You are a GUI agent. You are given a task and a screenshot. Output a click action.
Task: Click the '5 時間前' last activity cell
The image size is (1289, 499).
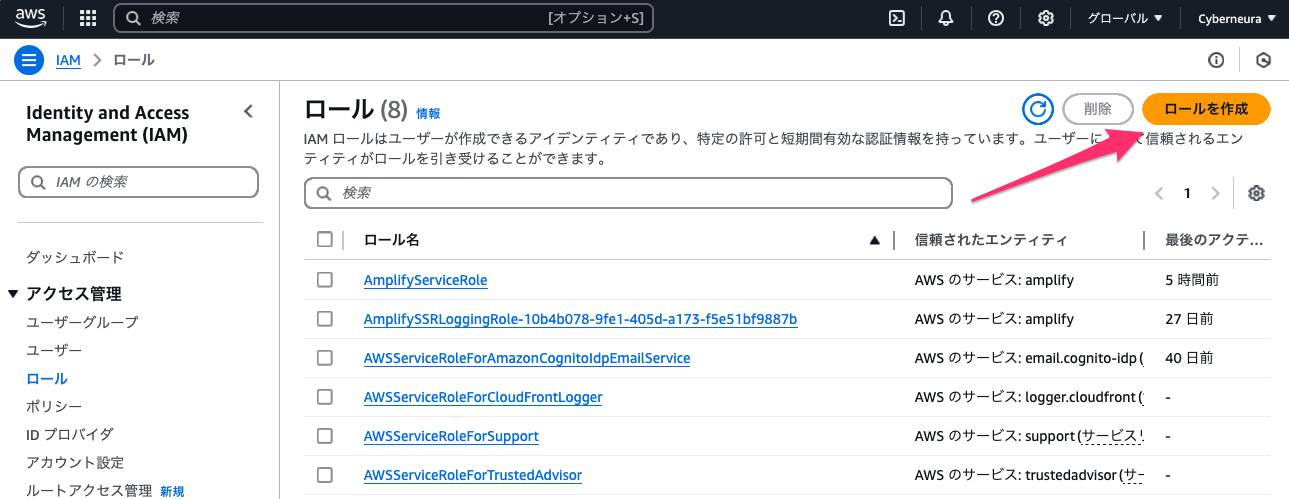(x=1192, y=280)
